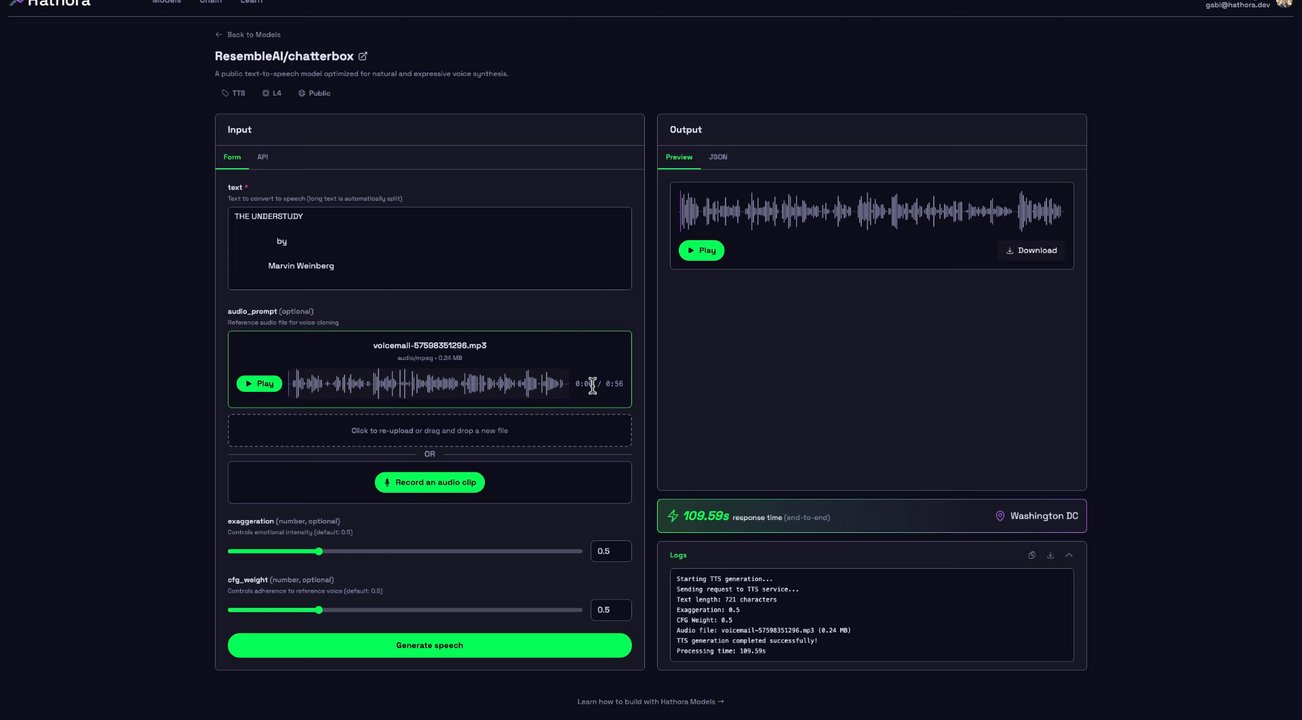This screenshot has width=1302, height=720.
Task: Open the JSON output tab
Action: 718,157
